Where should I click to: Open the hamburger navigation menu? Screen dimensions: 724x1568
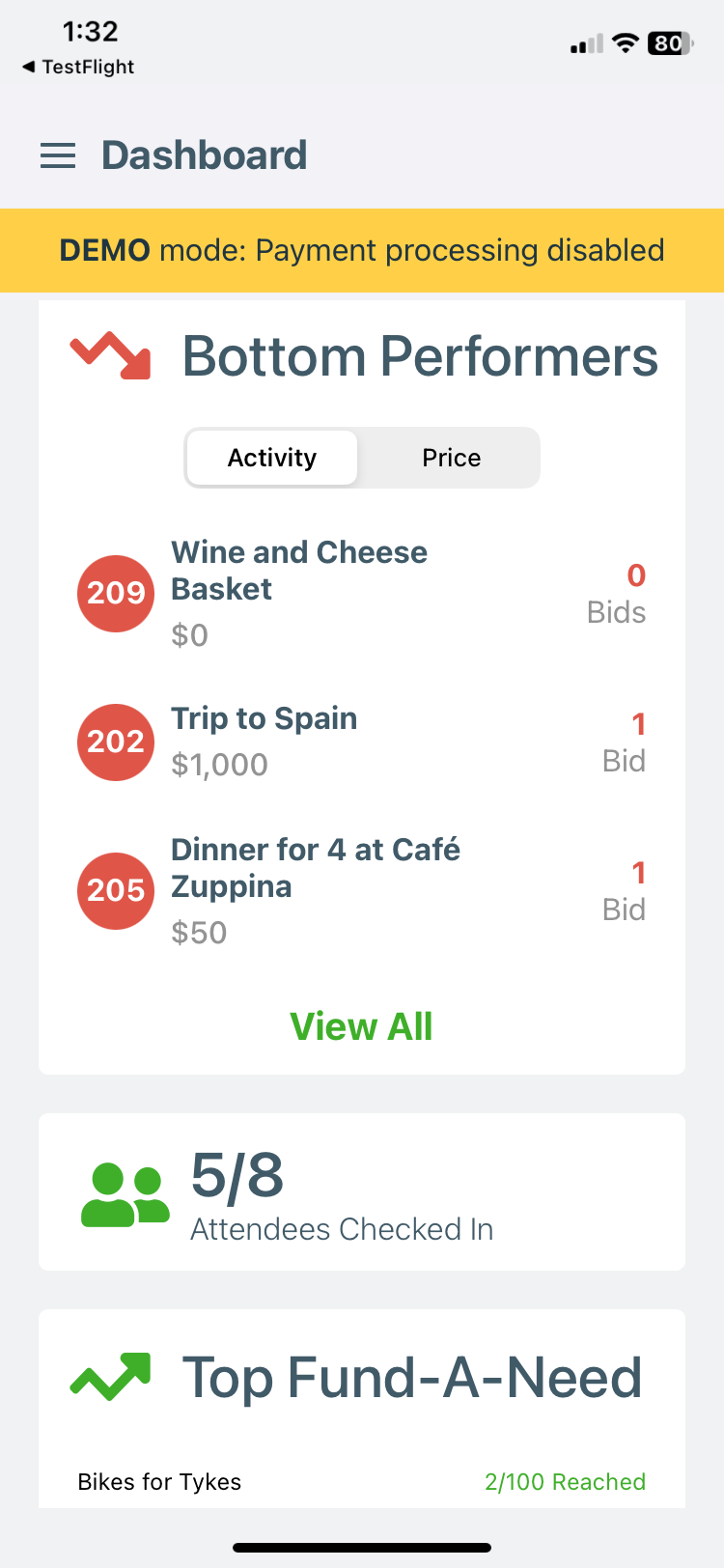point(58,155)
